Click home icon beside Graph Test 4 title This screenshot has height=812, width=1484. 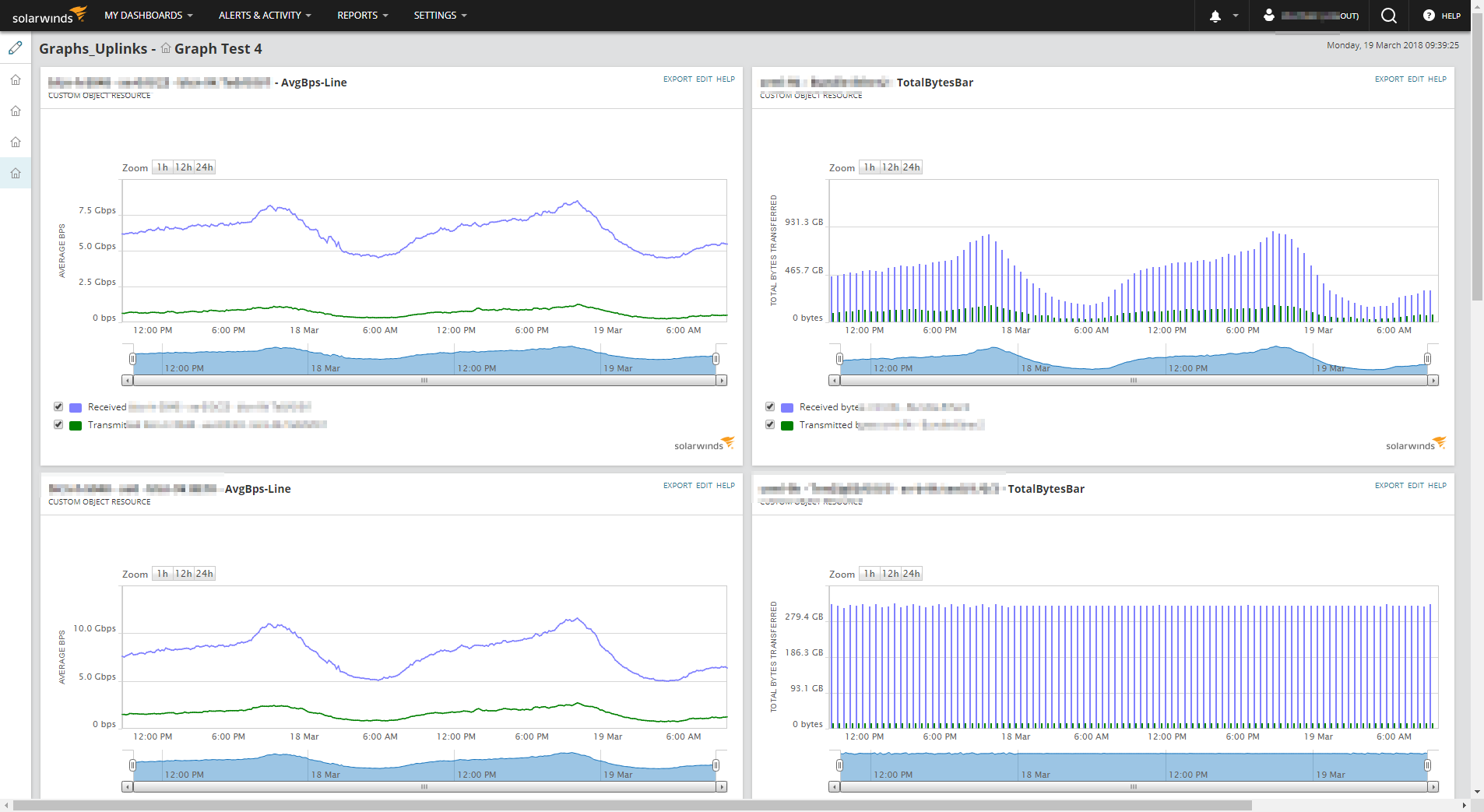[166, 48]
